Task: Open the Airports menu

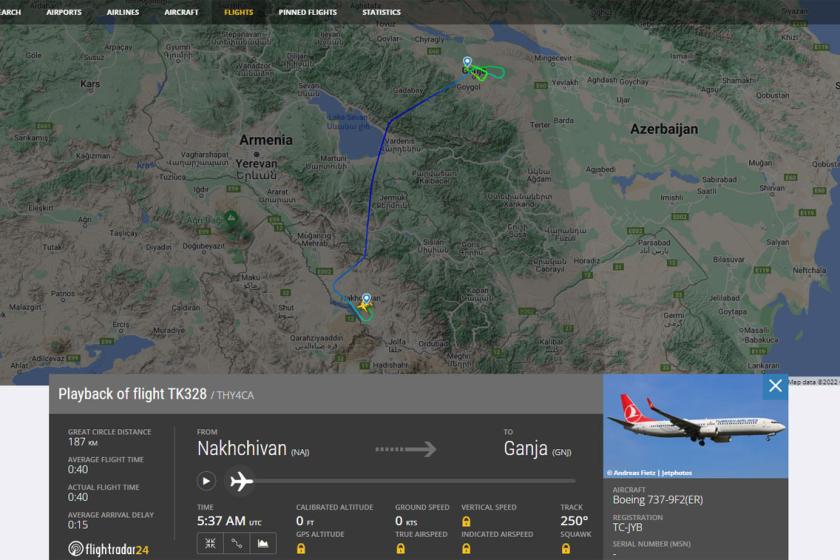Action: coord(64,12)
